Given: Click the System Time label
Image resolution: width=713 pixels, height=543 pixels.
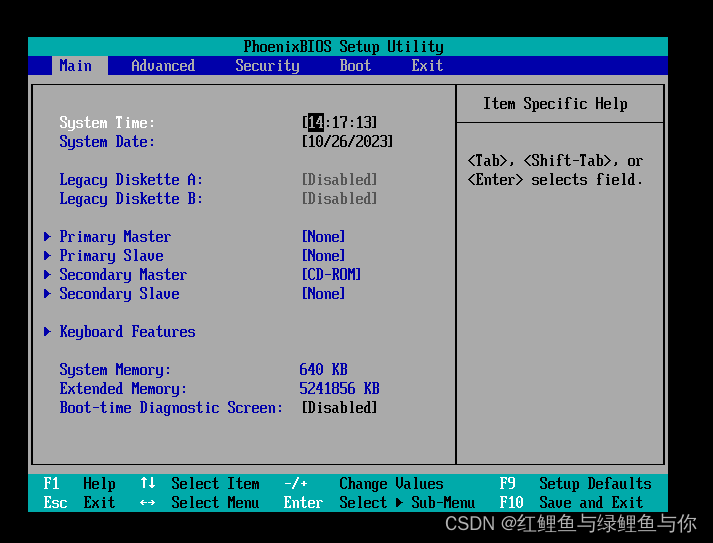Looking at the screenshot, I should coord(107,123).
